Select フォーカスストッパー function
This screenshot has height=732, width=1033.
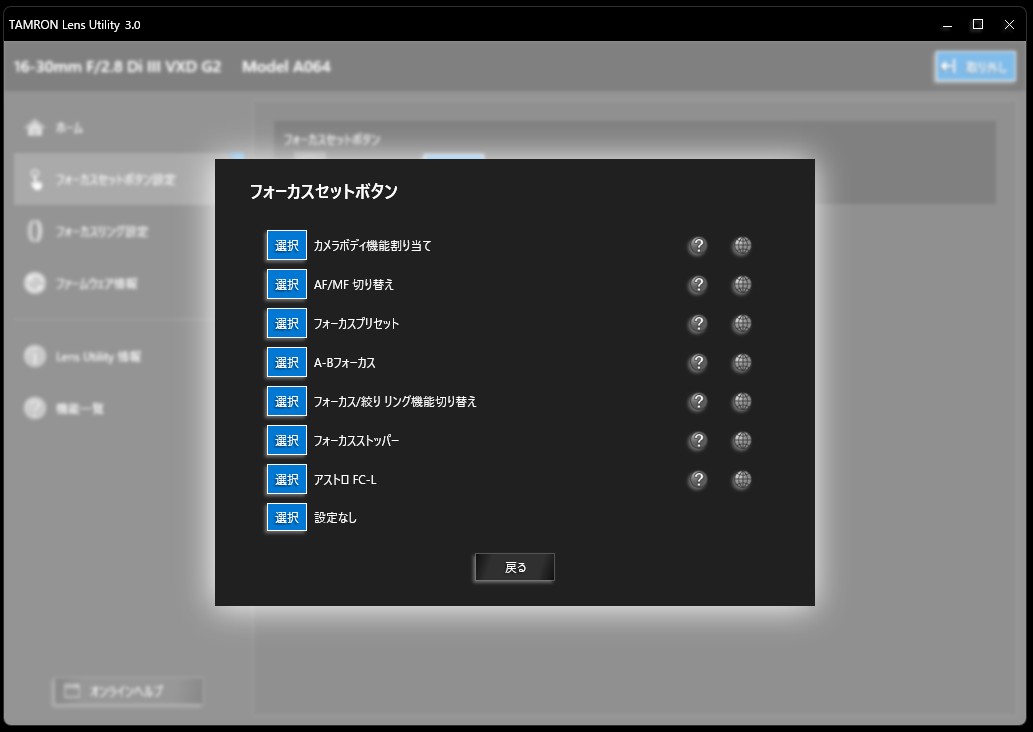(287, 441)
